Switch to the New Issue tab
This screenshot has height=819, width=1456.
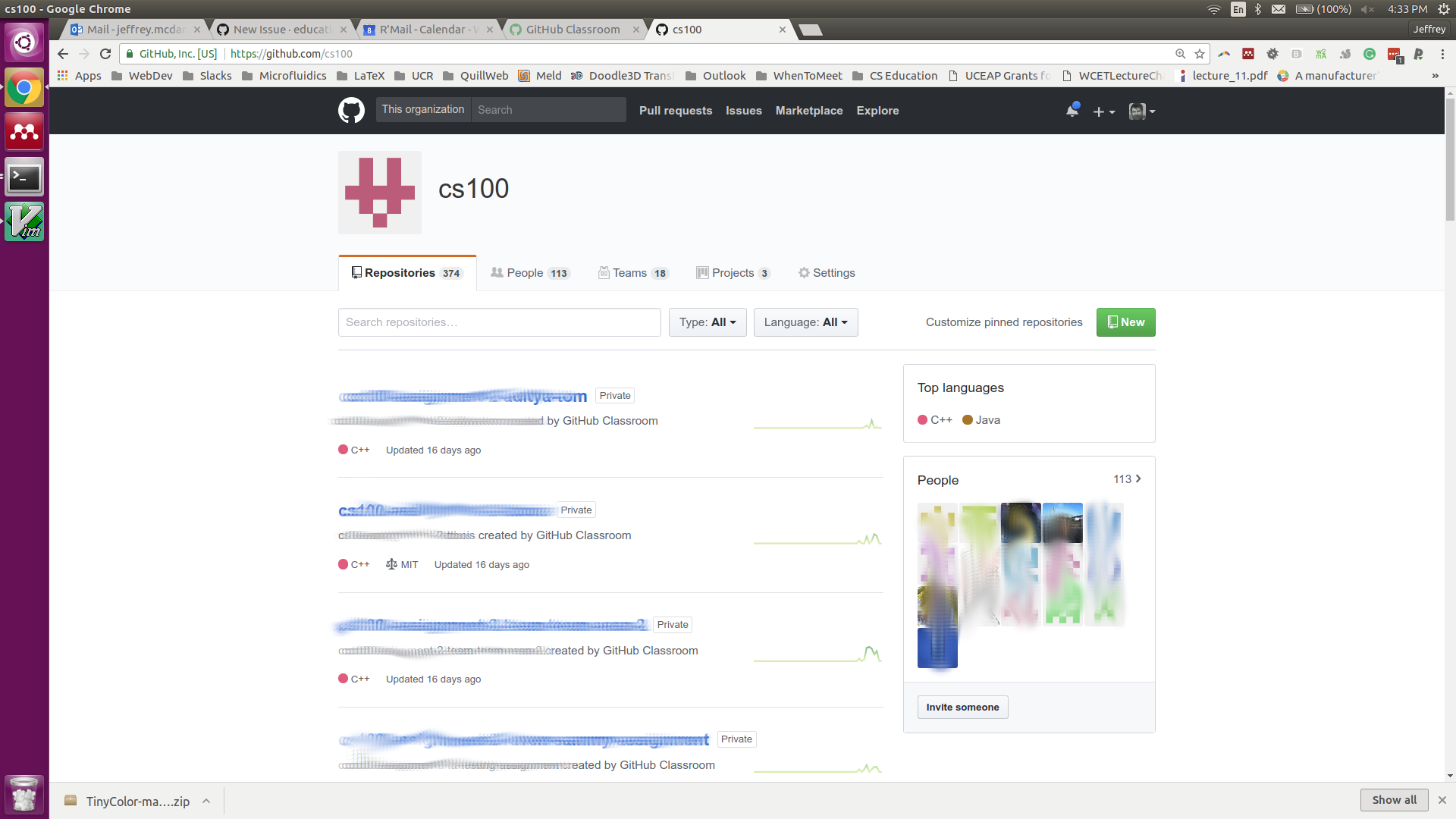[281, 30]
